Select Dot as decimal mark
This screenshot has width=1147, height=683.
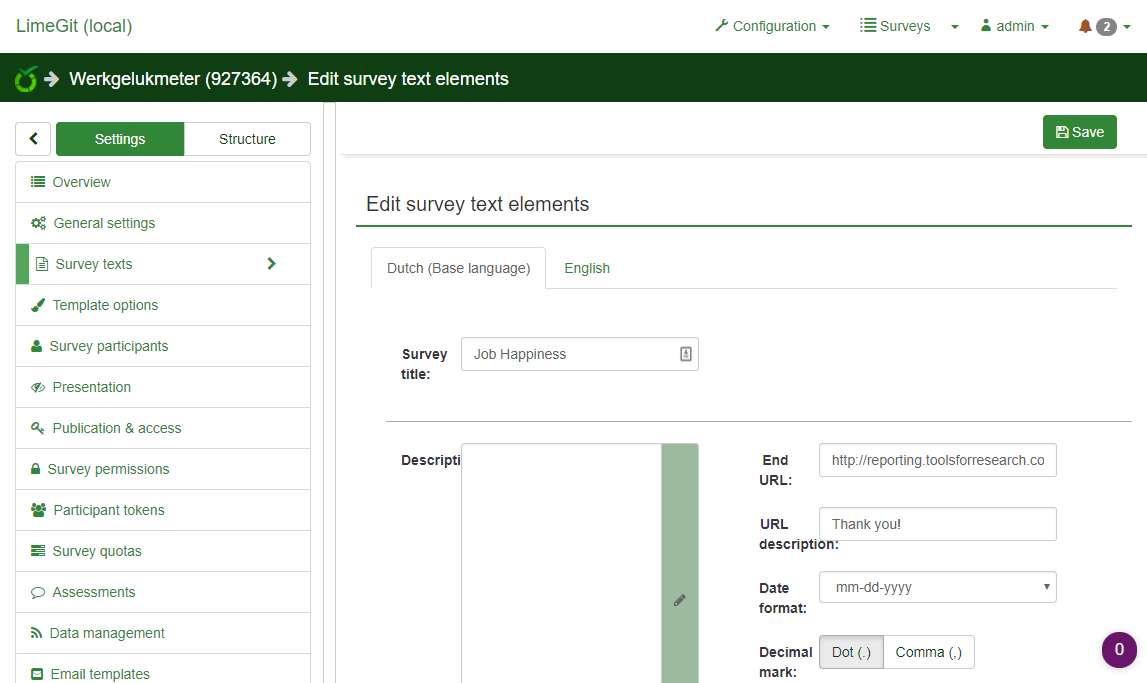tap(851, 652)
